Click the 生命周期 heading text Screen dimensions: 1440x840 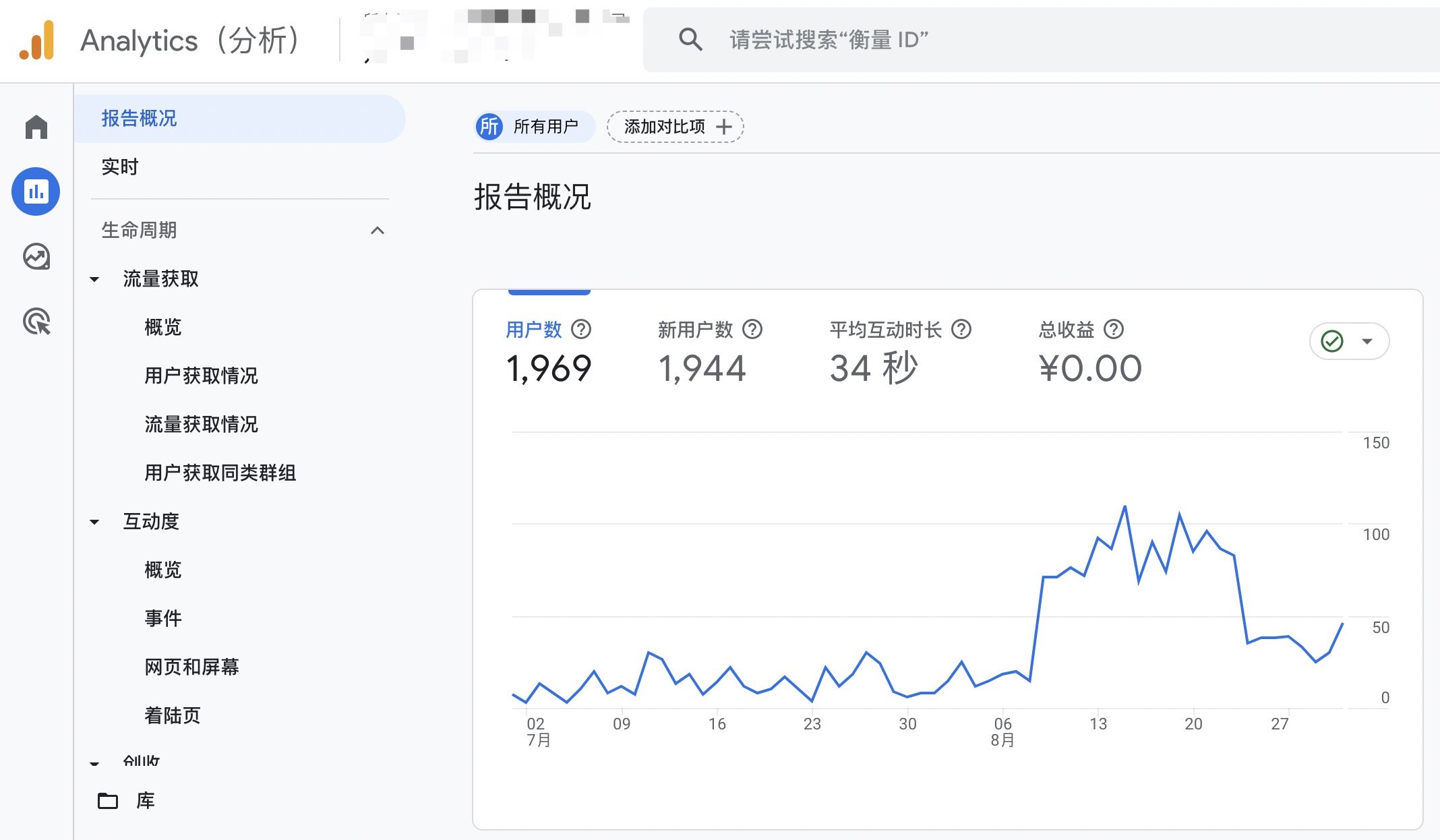click(139, 230)
